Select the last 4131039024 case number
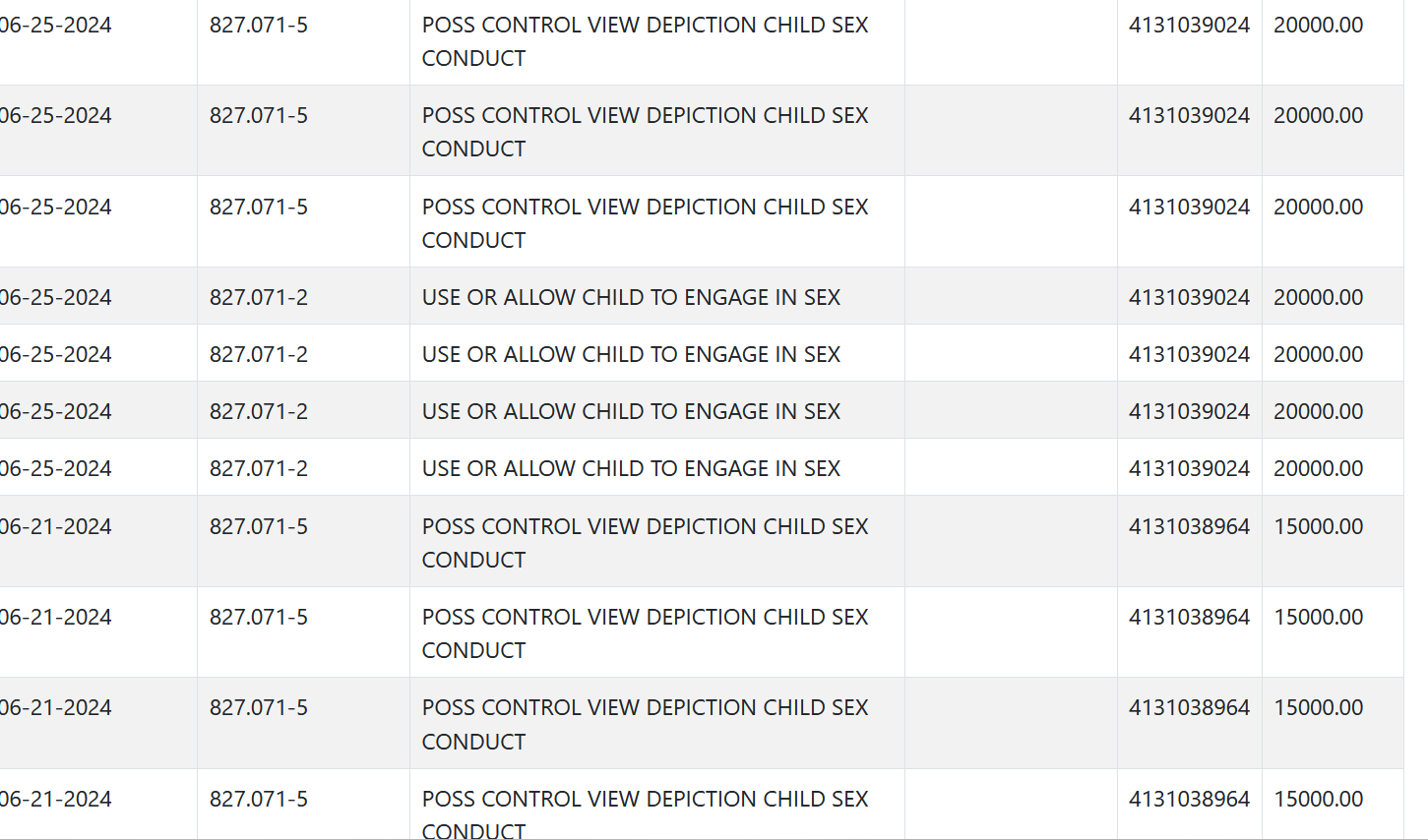1428x840 pixels. [1189, 468]
